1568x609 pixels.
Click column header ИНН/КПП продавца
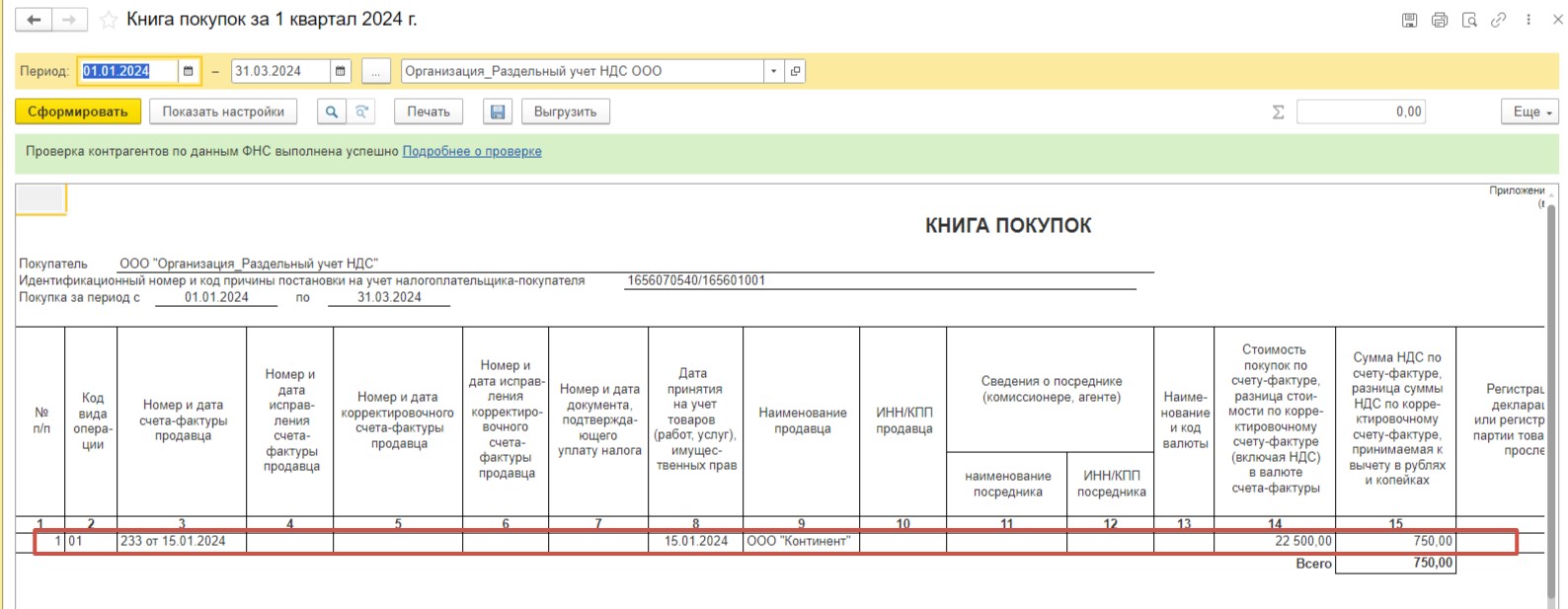click(x=903, y=420)
